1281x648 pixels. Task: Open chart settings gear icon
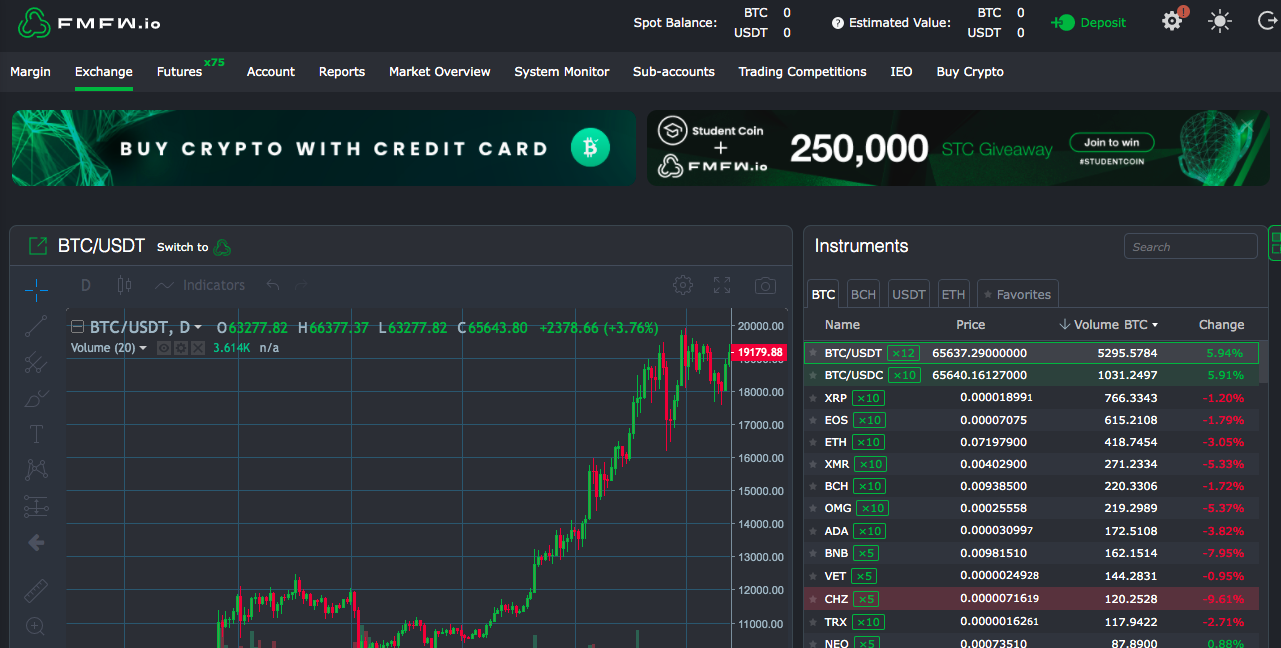point(683,285)
